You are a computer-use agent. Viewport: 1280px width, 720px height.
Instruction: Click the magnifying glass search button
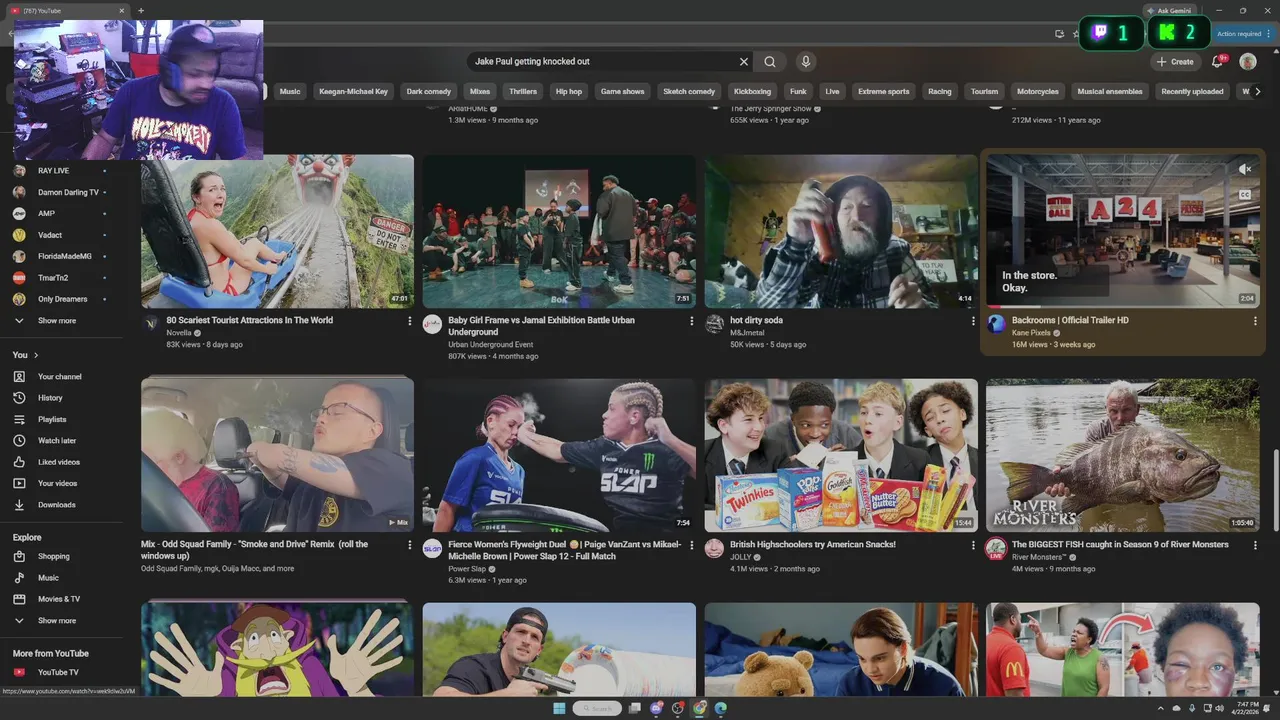pos(770,62)
